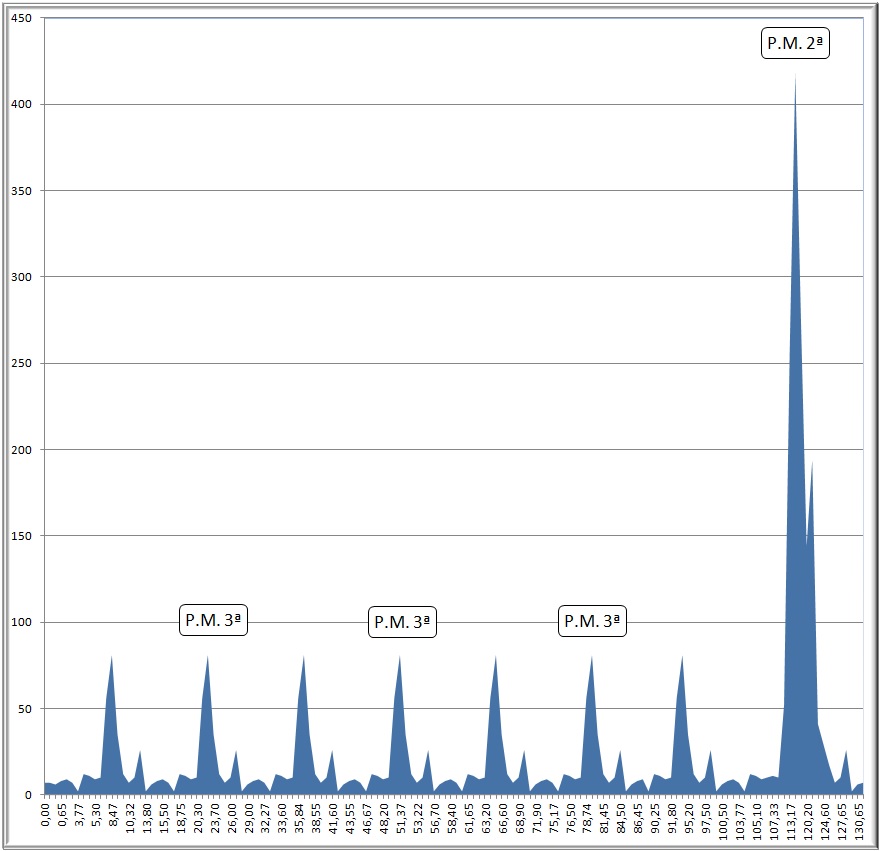
Task: Click the 250 label on vertical axis
Action: [x=21, y=364]
